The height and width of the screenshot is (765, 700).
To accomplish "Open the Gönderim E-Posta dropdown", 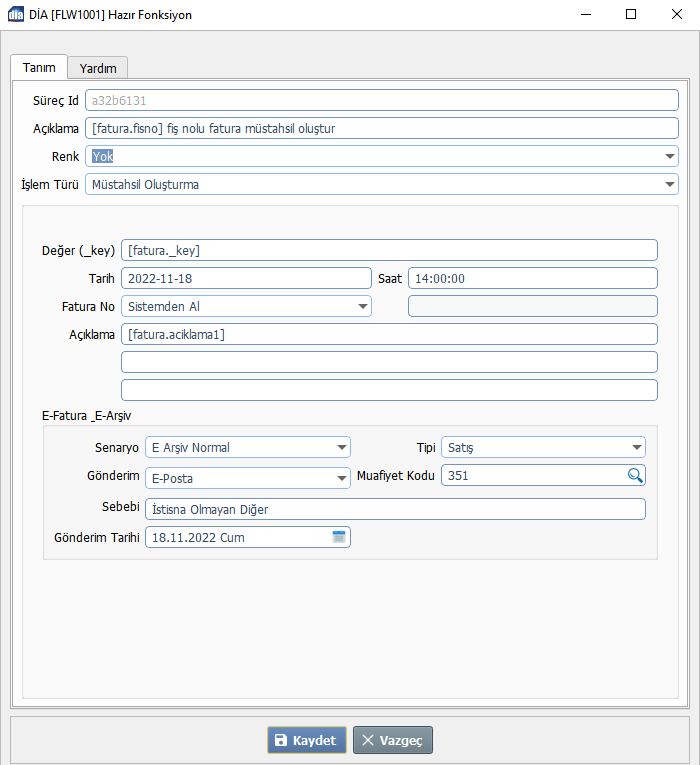I will [341, 478].
